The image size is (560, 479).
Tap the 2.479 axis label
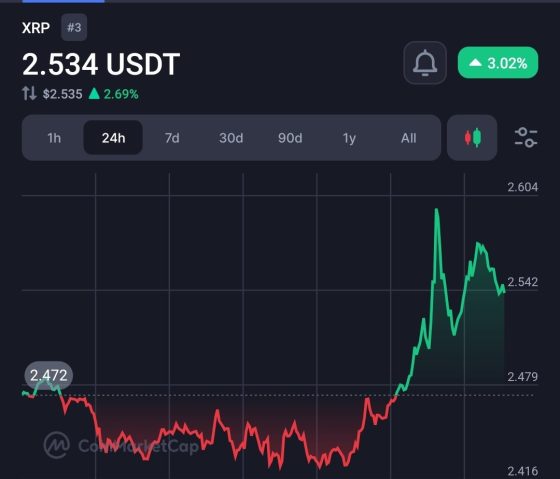pyautogui.click(x=522, y=376)
